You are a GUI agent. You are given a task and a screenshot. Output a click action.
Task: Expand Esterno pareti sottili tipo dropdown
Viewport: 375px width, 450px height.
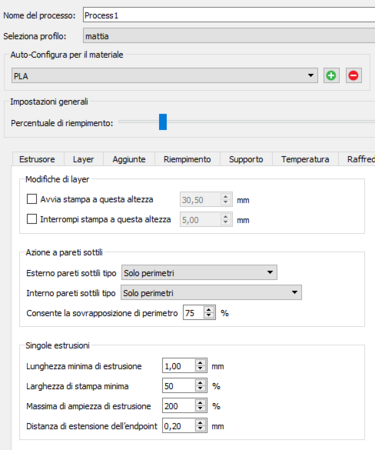point(199,273)
